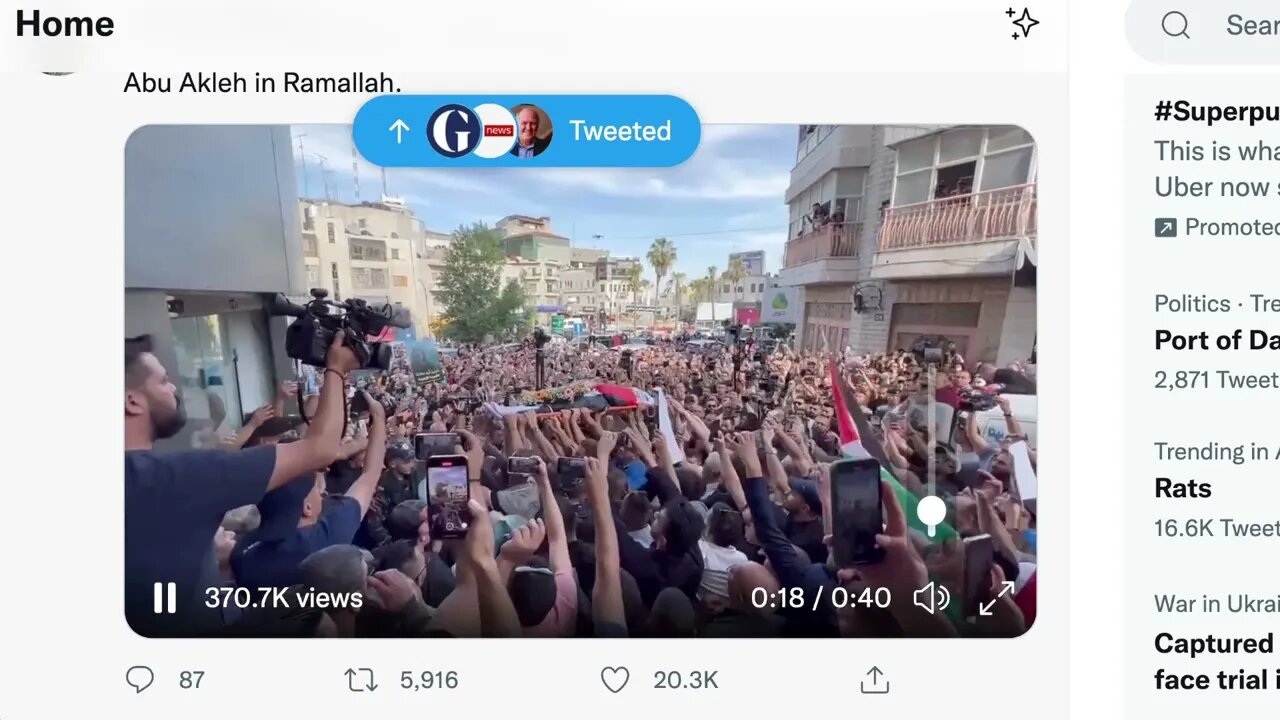Adjust the video volume slider knob
Viewport: 1280px width, 720px height.
[x=931, y=512]
